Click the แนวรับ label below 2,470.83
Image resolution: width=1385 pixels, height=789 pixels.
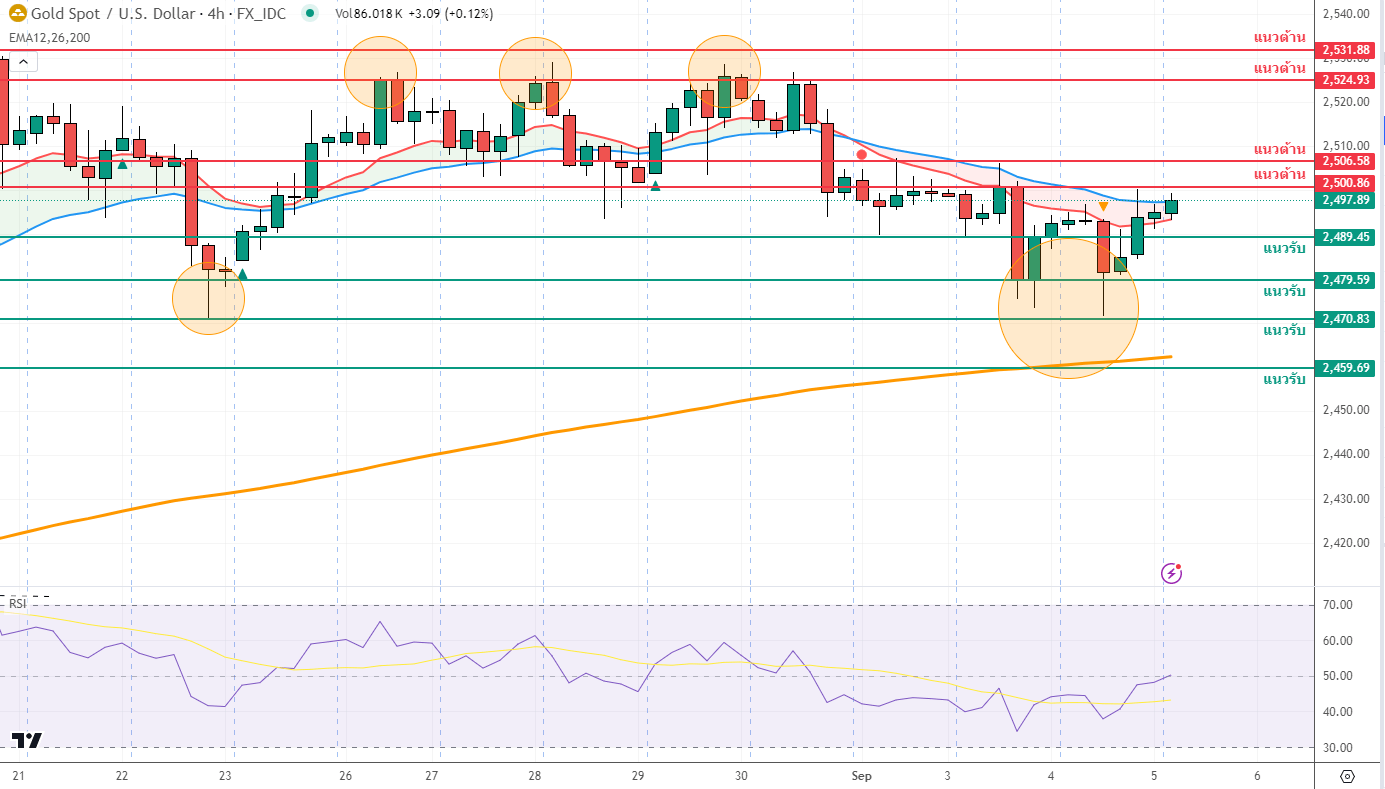click(x=1284, y=330)
